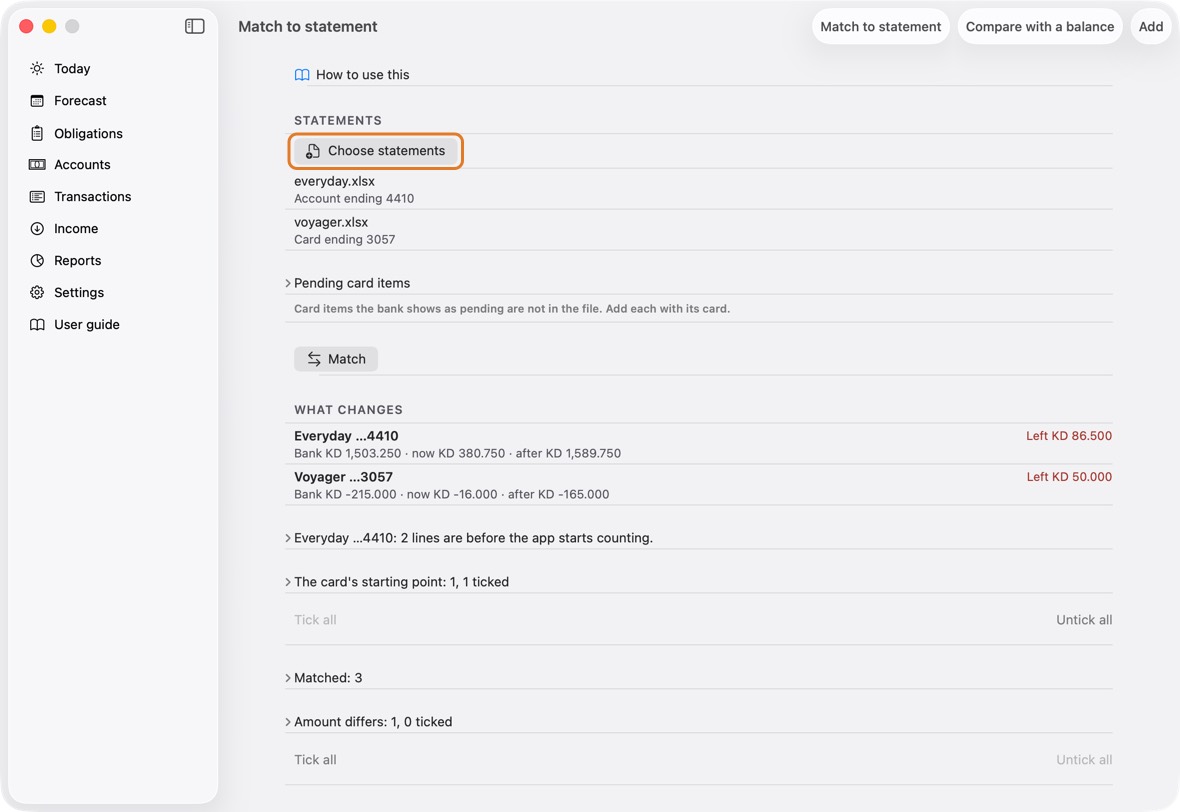Open User guide in sidebar

(x=87, y=324)
